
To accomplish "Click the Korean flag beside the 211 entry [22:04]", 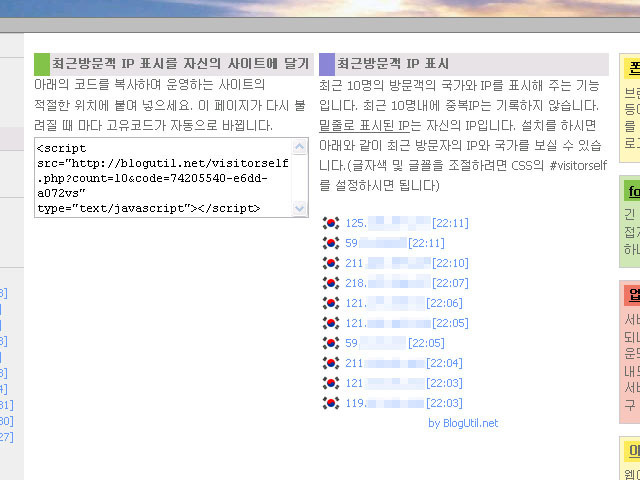I will tap(331, 363).
